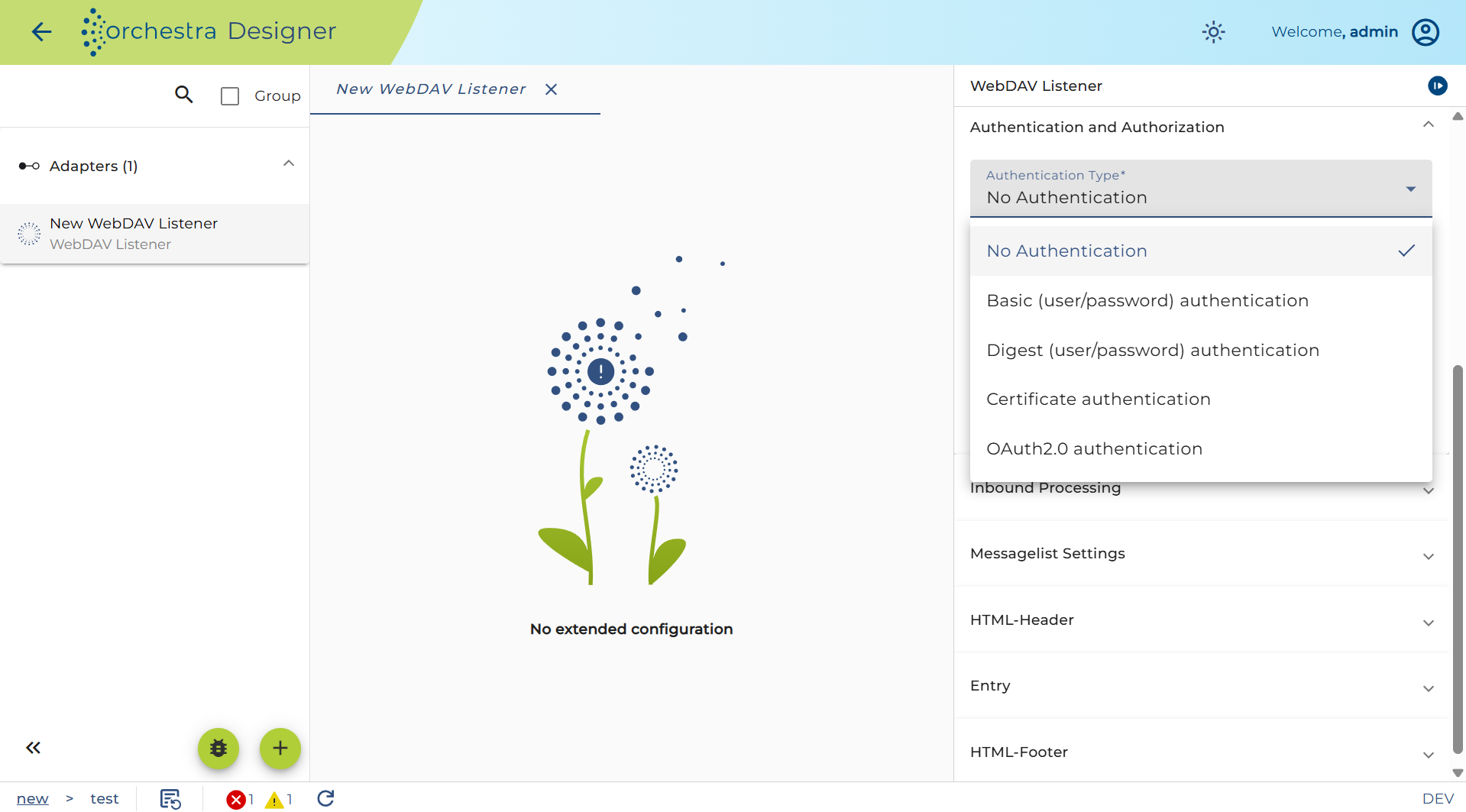Collapse the left sidebar with double chevron
1466x812 pixels.
tap(33, 748)
